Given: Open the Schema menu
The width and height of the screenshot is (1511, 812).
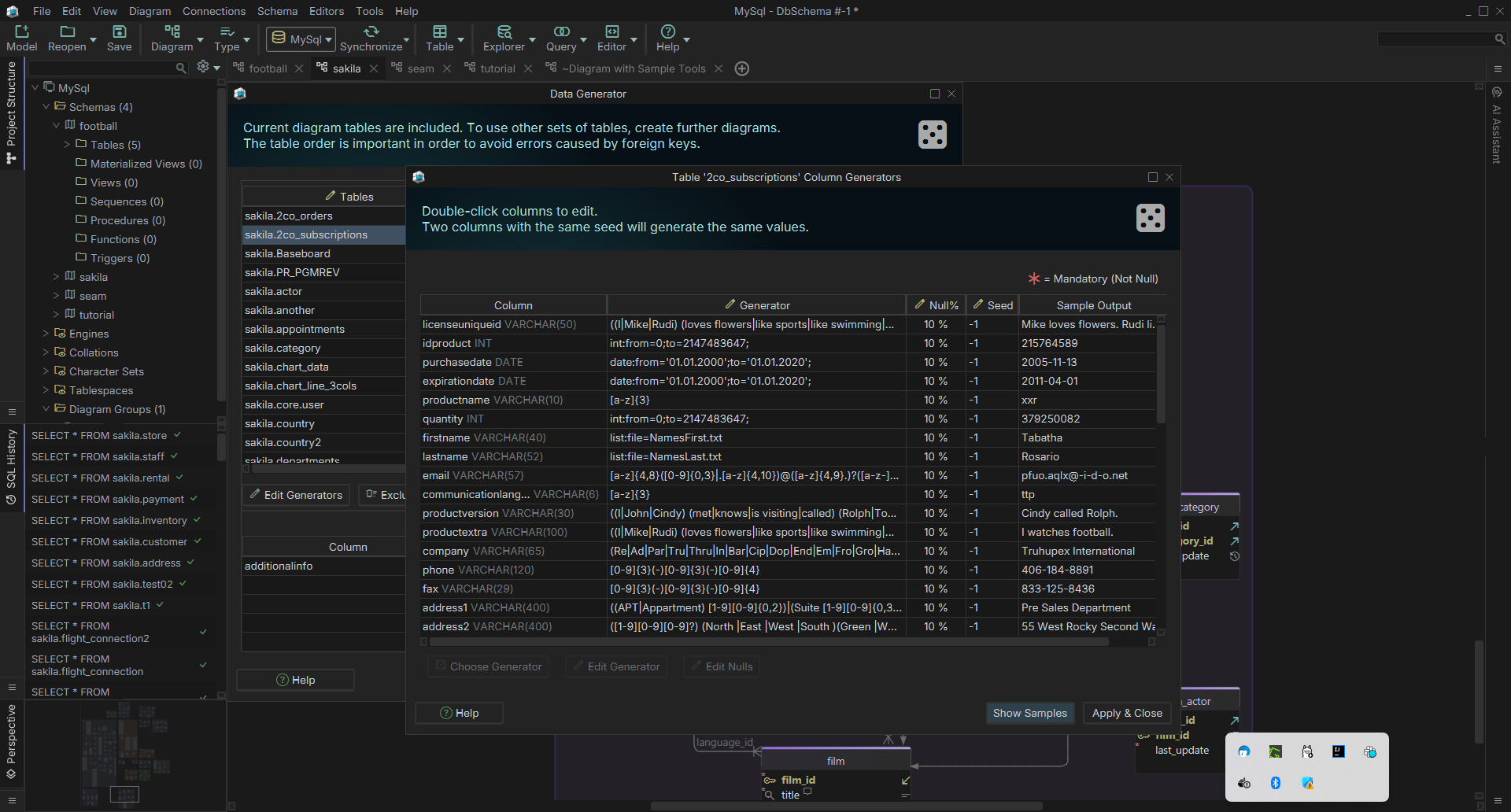Looking at the screenshot, I should (277, 11).
